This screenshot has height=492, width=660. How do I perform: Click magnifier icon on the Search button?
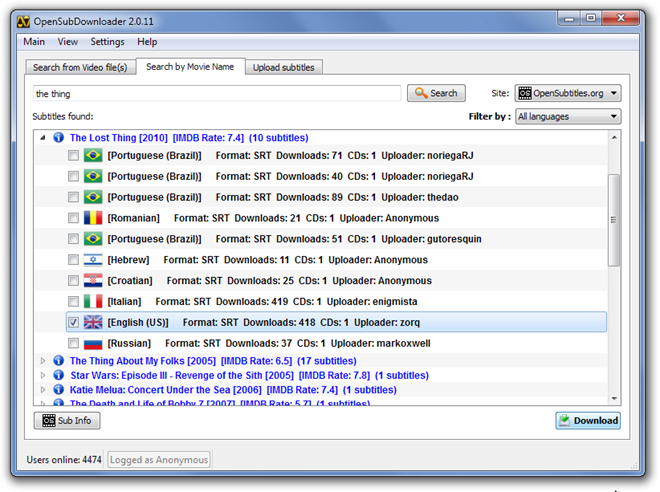click(421, 93)
